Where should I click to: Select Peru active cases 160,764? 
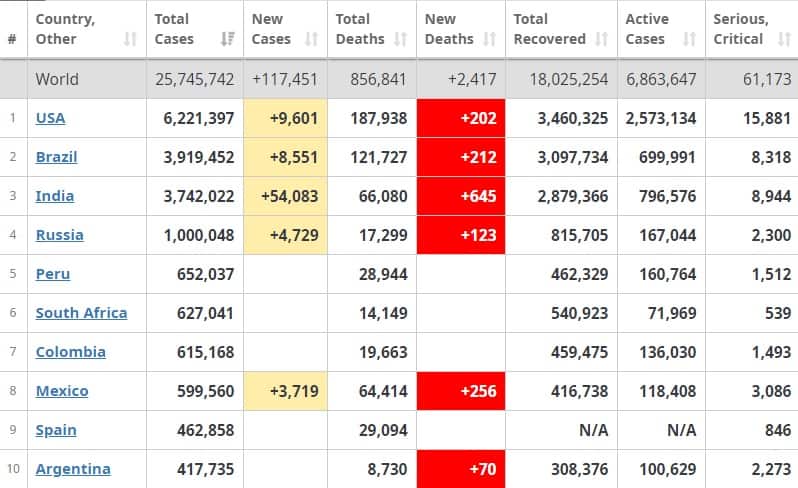point(668,274)
